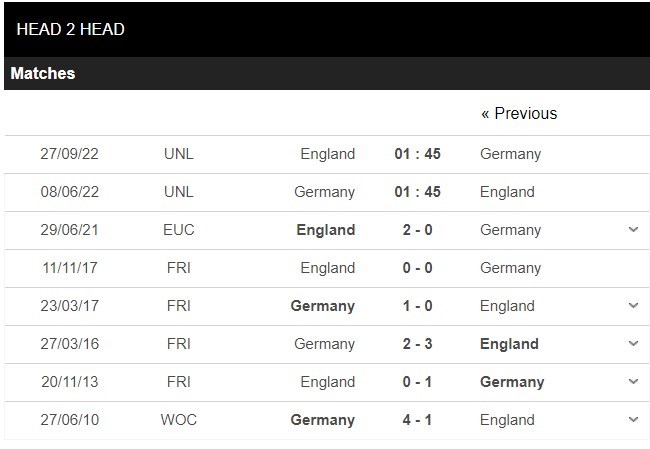Expand the 27/03/16 Germany 2-3 England row
The image size is (650, 449).
pyautogui.click(x=633, y=343)
